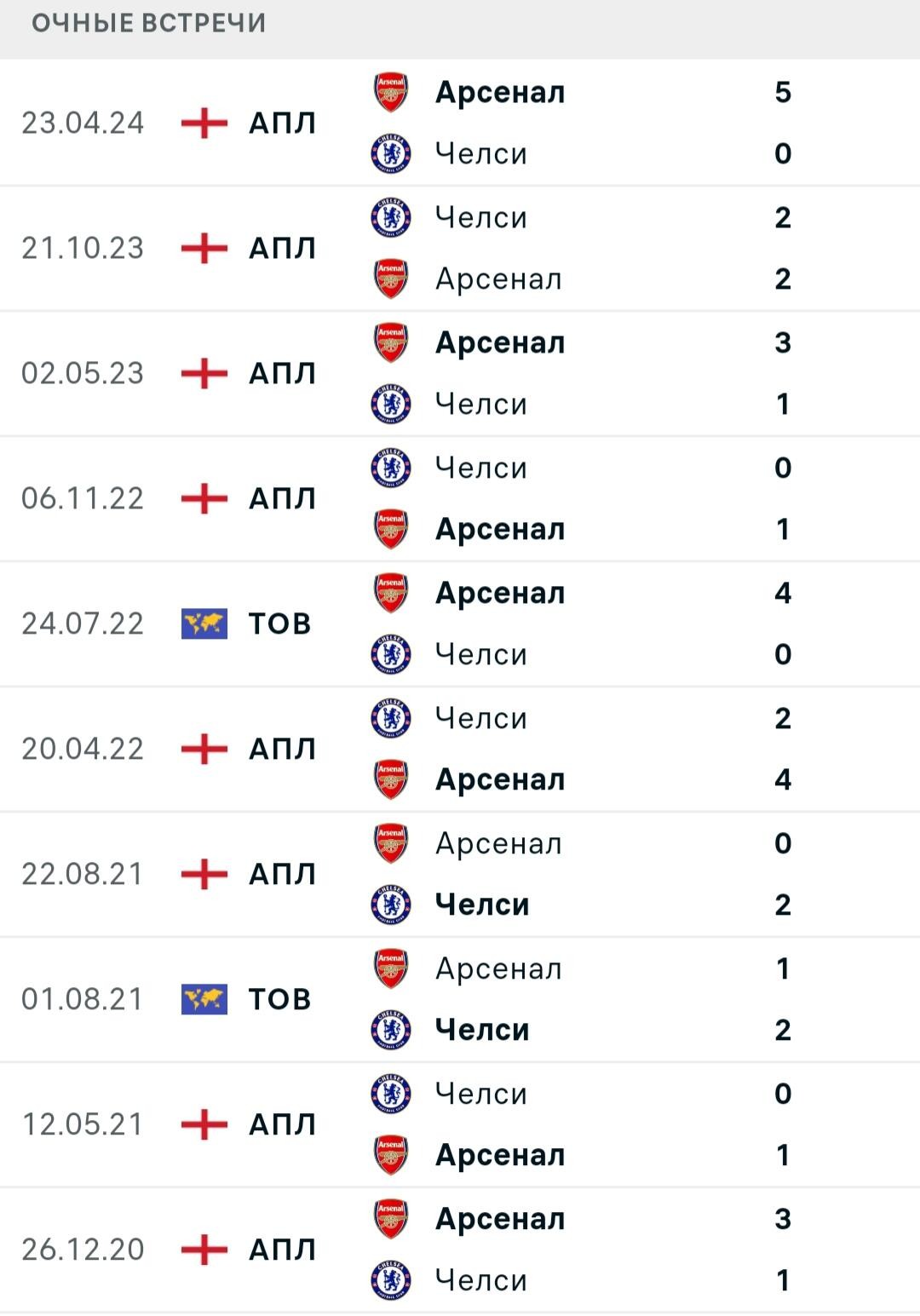Viewport: 920px width, 1316px height.
Task: Open the 02.05.23 match row date
Action: (x=83, y=373)
